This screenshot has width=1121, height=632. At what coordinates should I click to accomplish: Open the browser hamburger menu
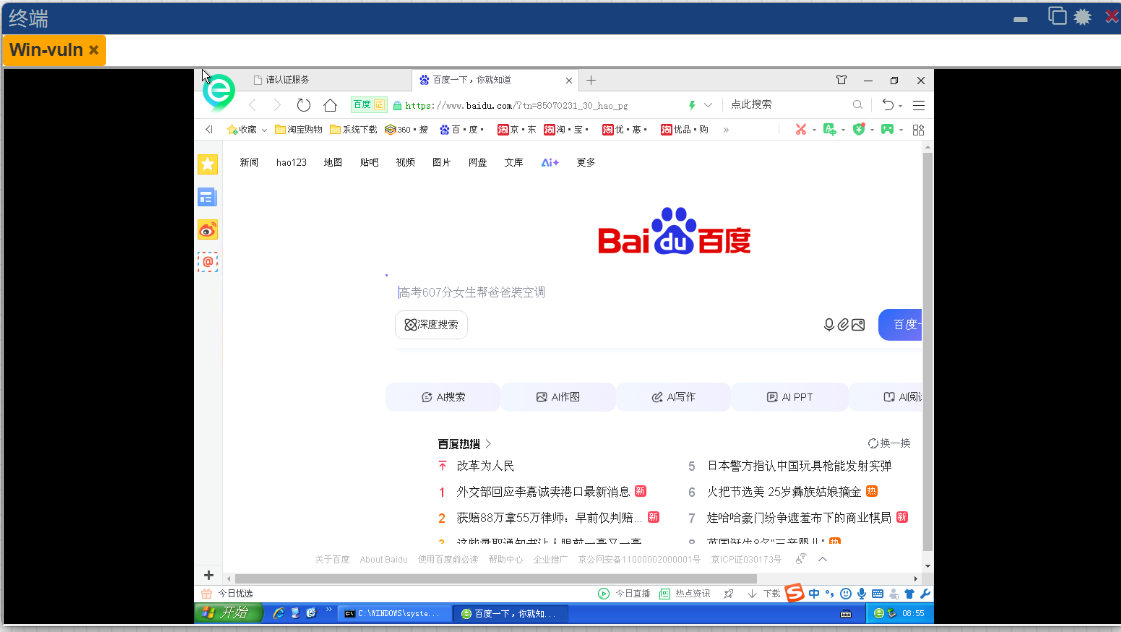pos(919,105)
